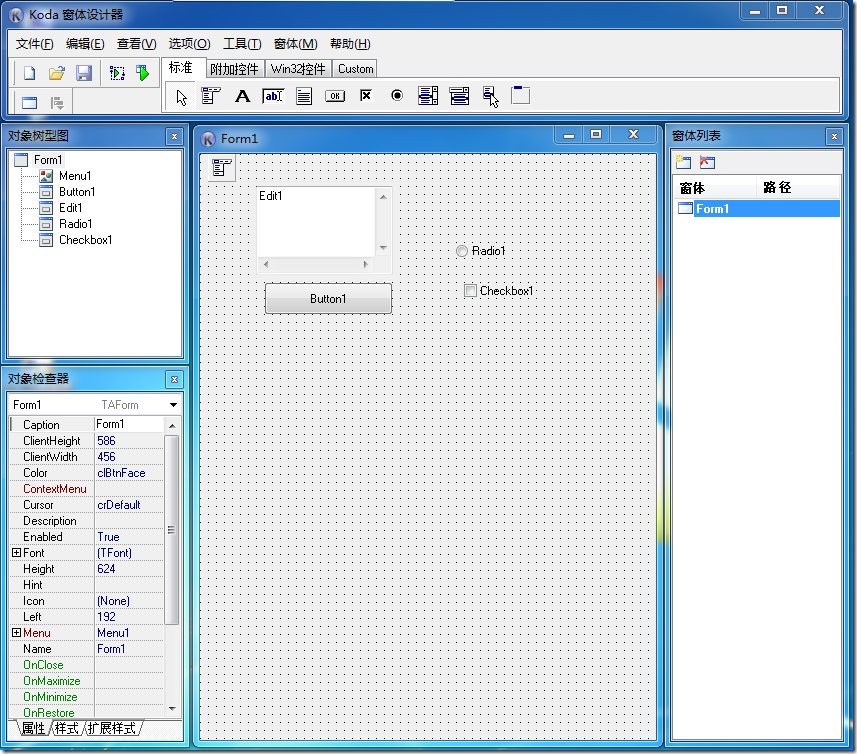857x754 pixels.
Task: Click the Open folder icon
Action: pyautogui.click(x=57, y=73)
